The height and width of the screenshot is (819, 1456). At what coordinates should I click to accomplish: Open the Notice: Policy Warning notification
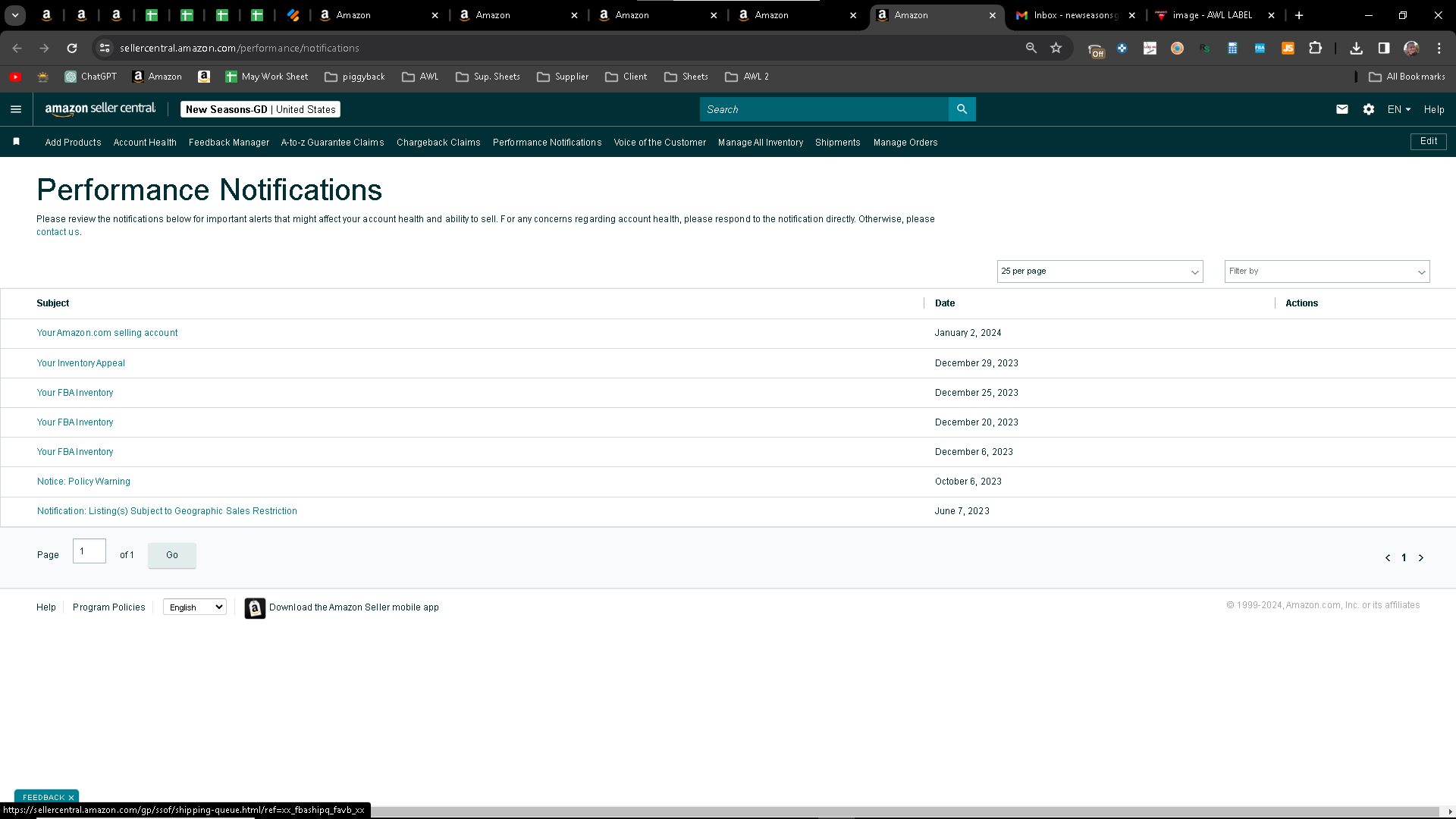(83, 482)
